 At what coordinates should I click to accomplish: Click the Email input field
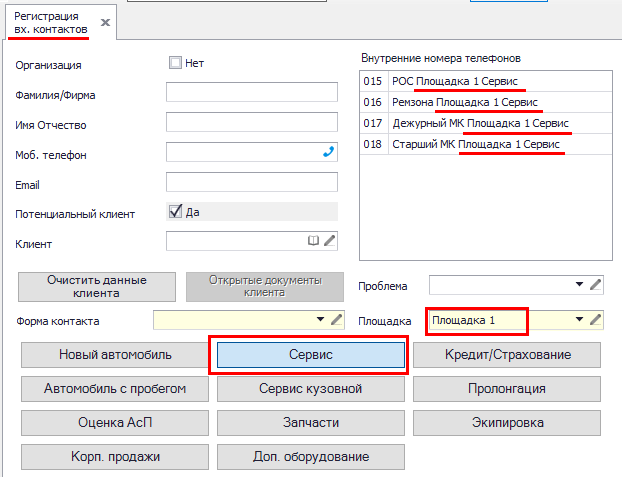click(252, 183)
